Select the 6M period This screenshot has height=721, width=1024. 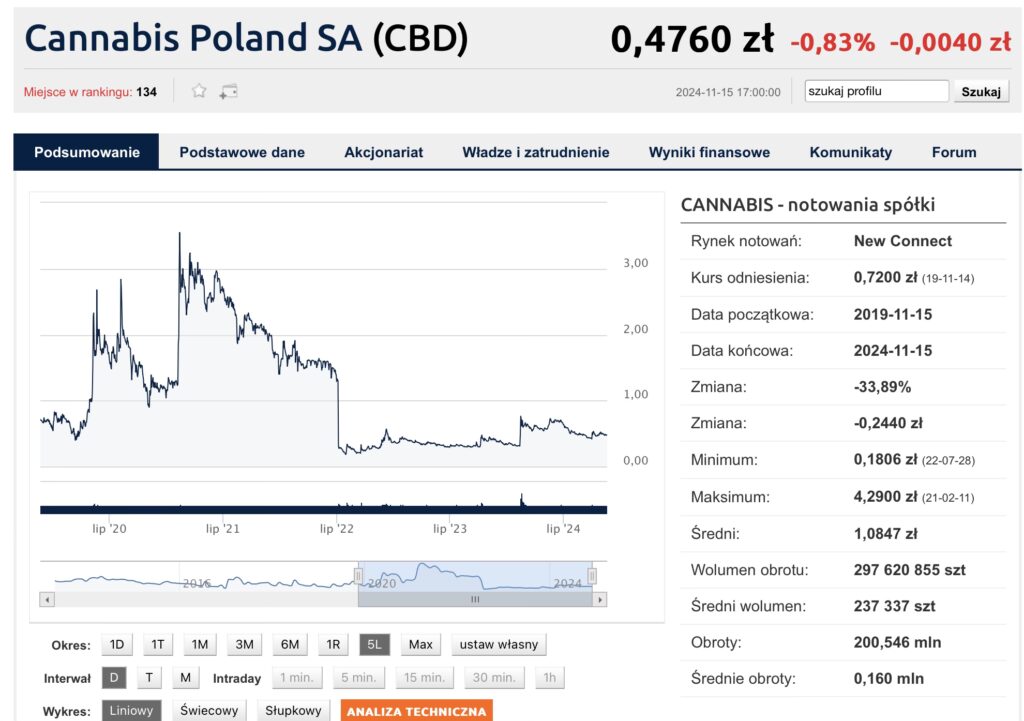289,645
